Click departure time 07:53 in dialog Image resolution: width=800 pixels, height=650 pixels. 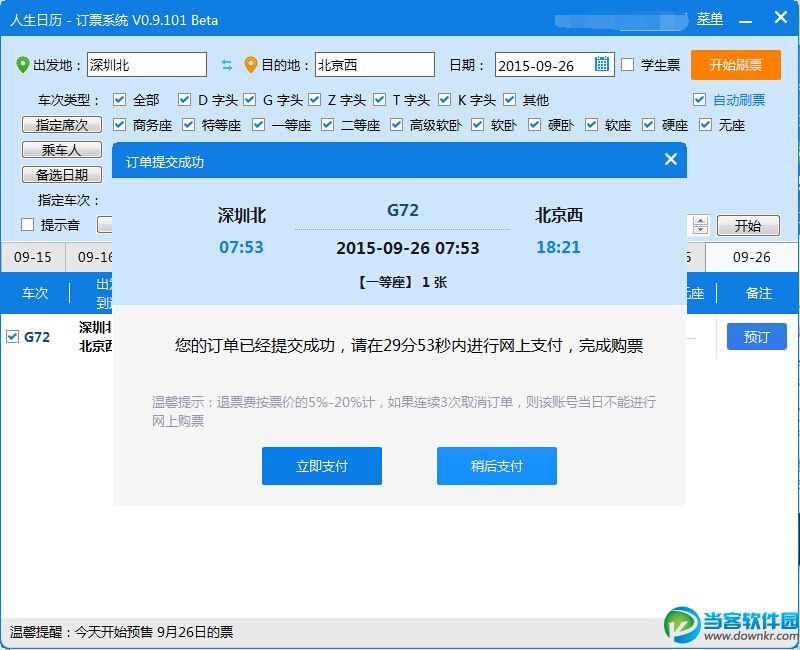coord(241,247)
